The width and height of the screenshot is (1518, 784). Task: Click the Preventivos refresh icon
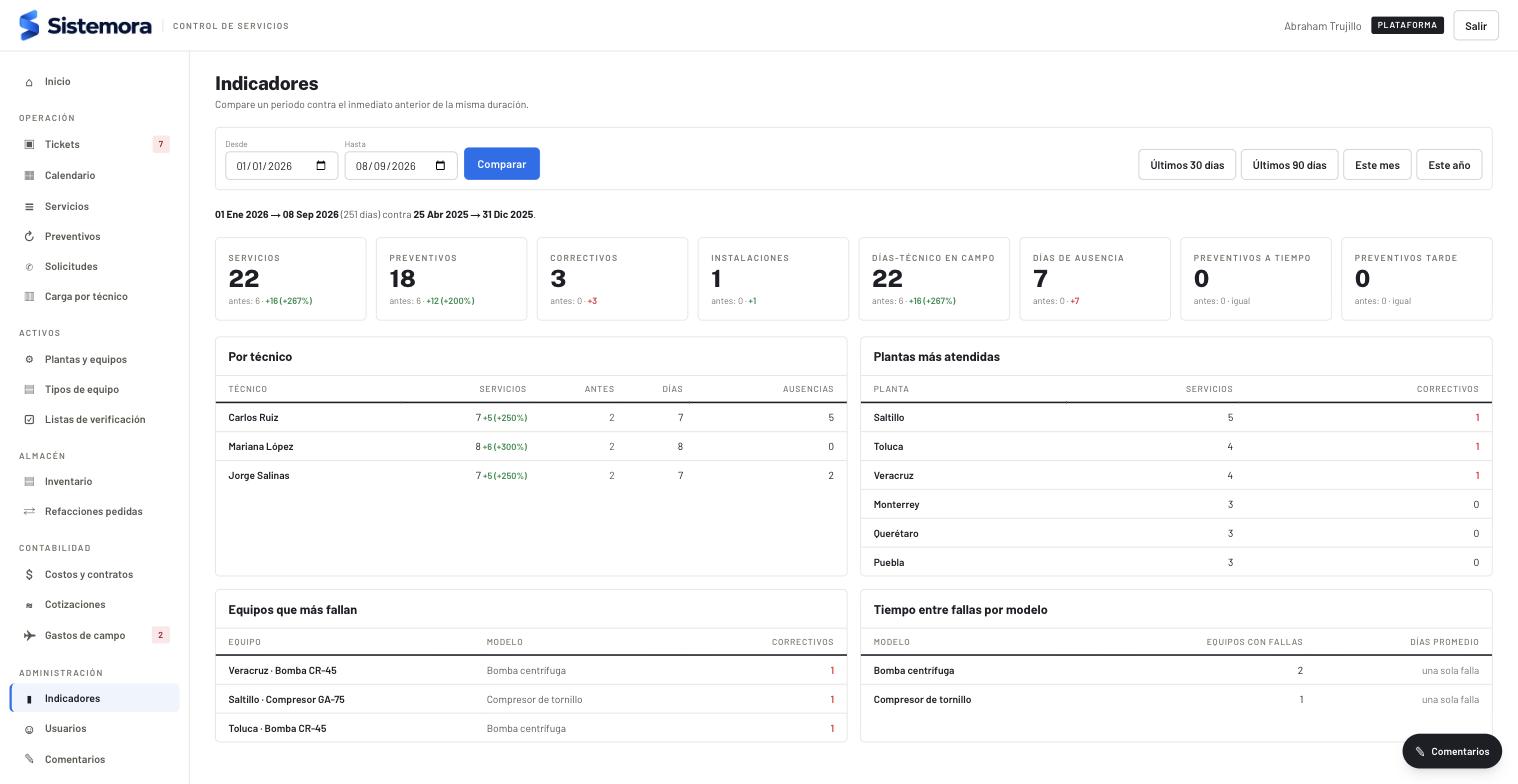pos(29,237)
